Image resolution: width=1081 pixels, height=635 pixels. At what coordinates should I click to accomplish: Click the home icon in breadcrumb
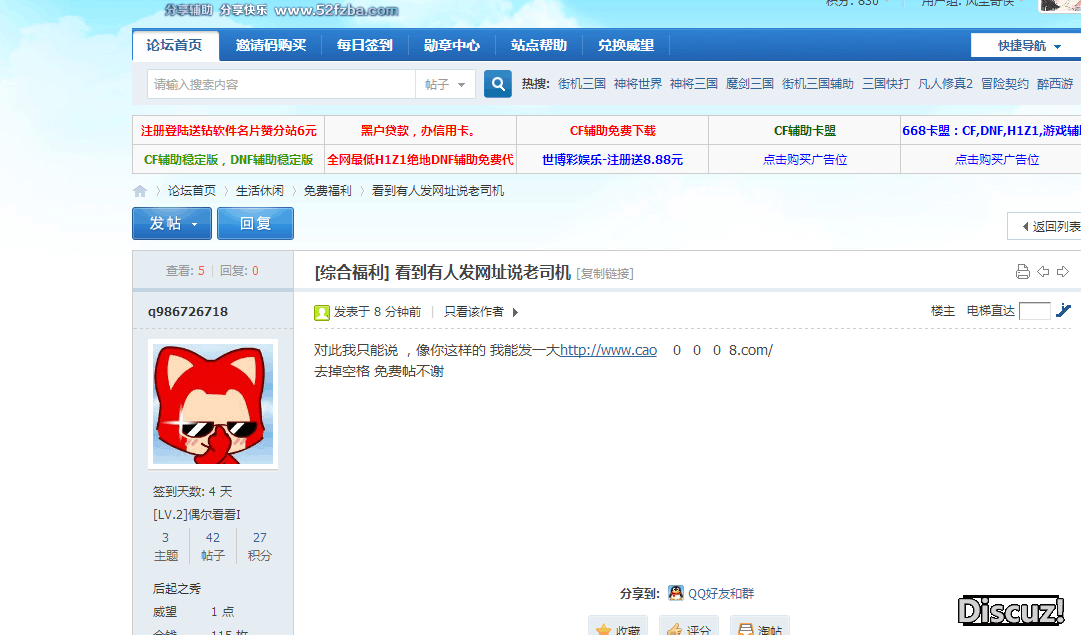click(x=140, y=191)
